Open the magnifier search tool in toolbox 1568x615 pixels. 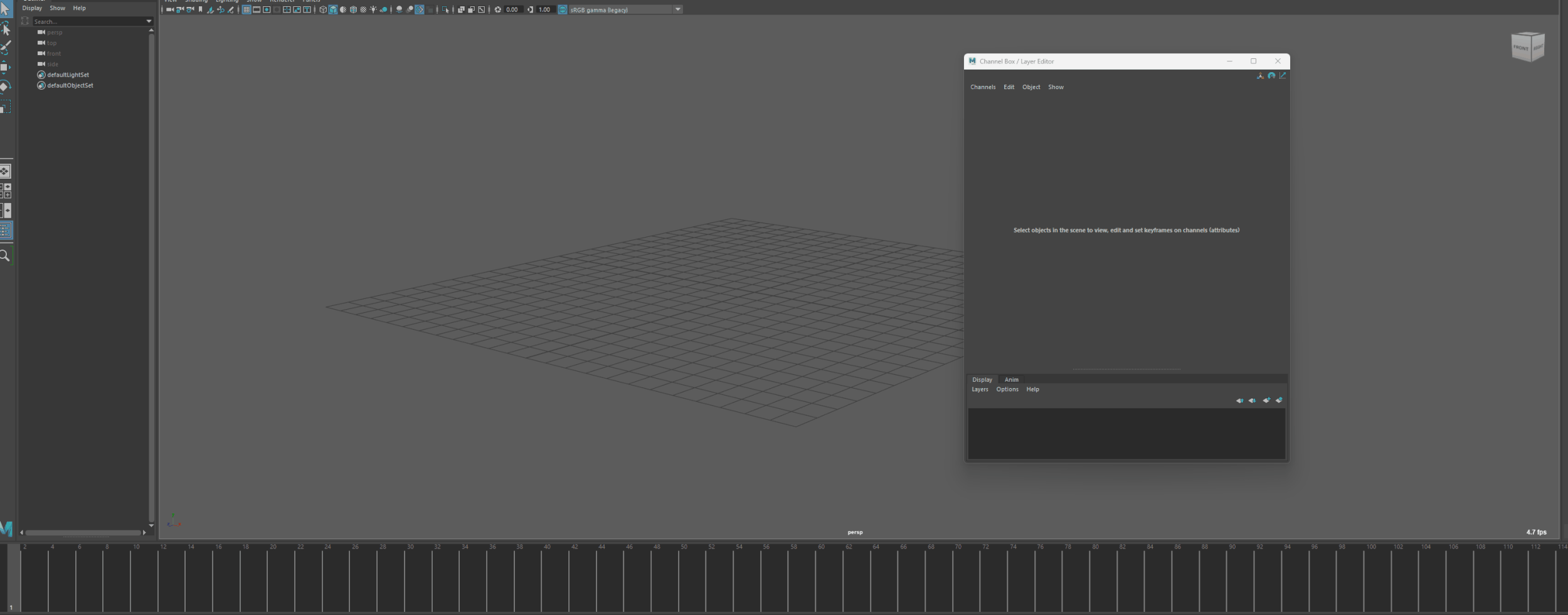(x=5, y=256)
